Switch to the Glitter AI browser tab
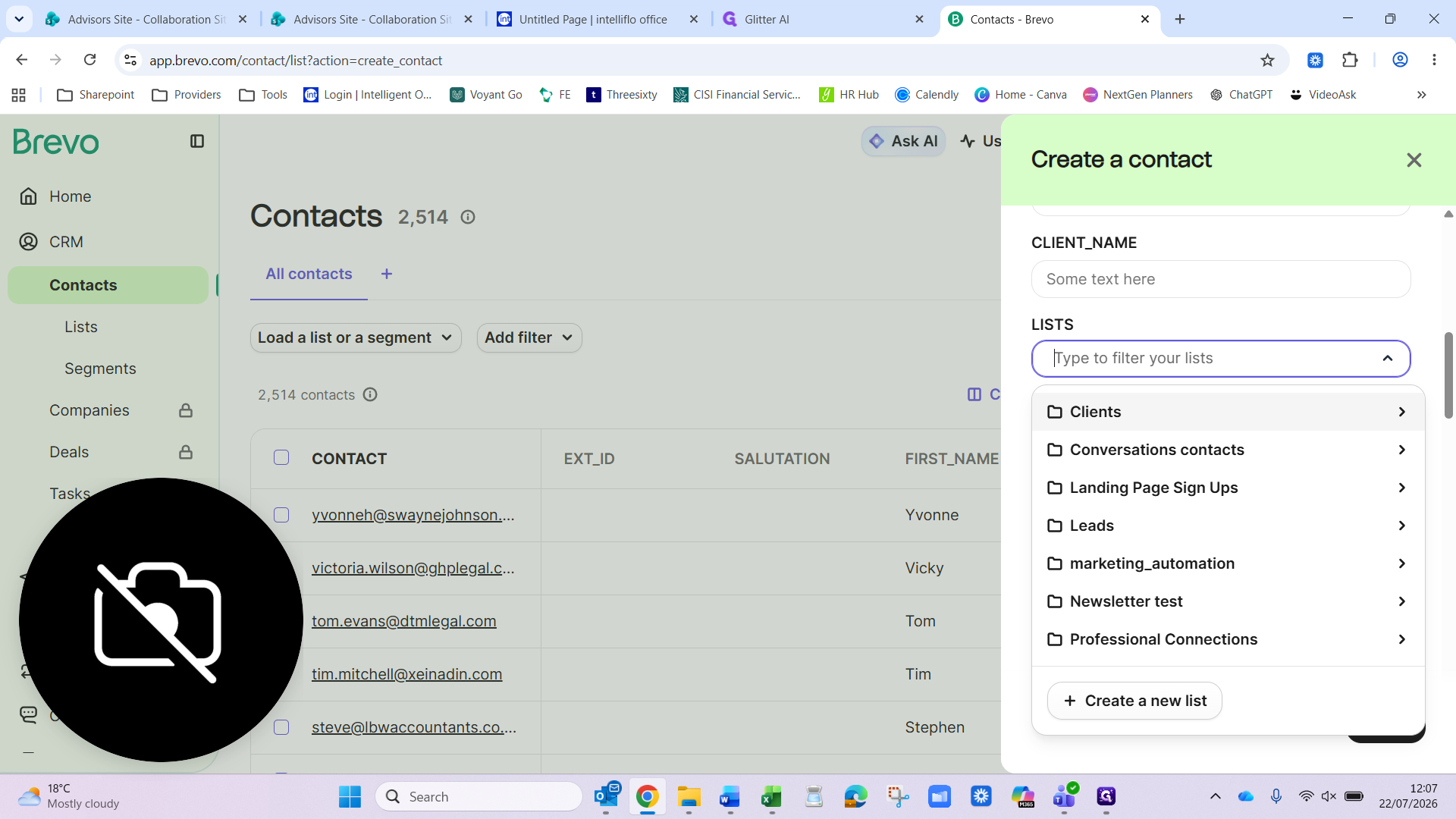 coord(824,19)
